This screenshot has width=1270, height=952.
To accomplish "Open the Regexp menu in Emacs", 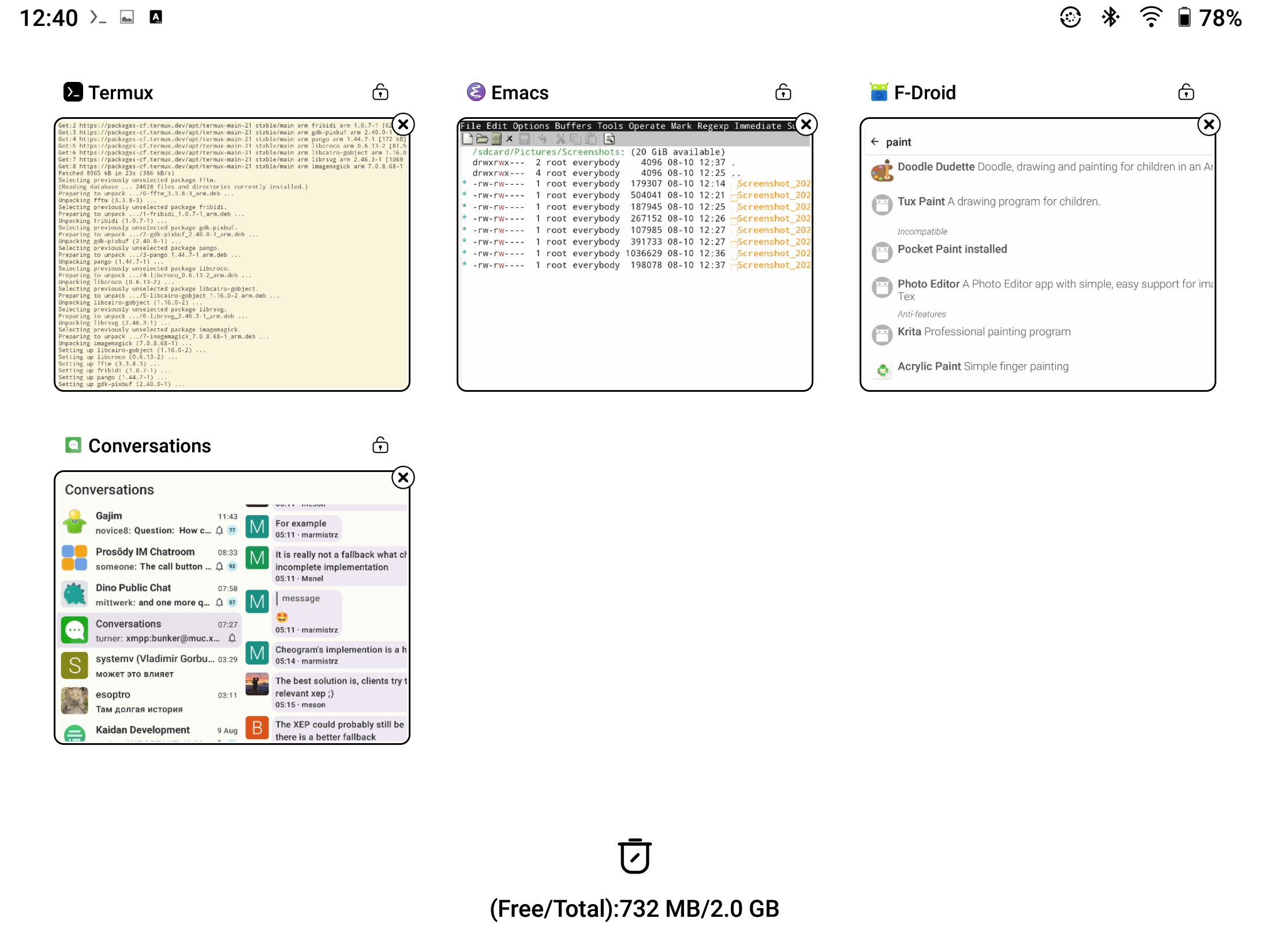I will coord(713,126).
